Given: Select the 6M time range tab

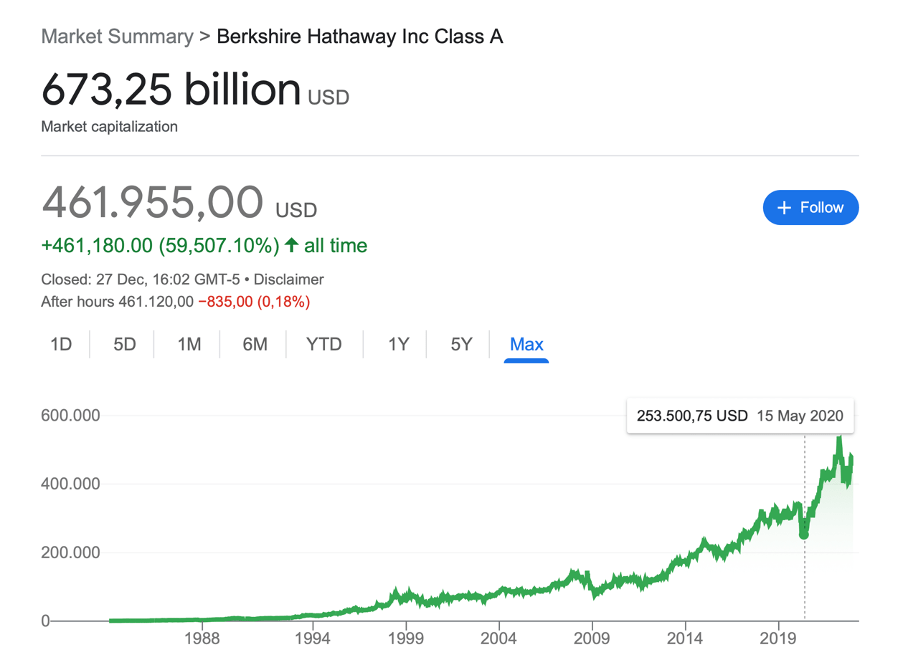Looking at the screenshot, I should [255, 344].
